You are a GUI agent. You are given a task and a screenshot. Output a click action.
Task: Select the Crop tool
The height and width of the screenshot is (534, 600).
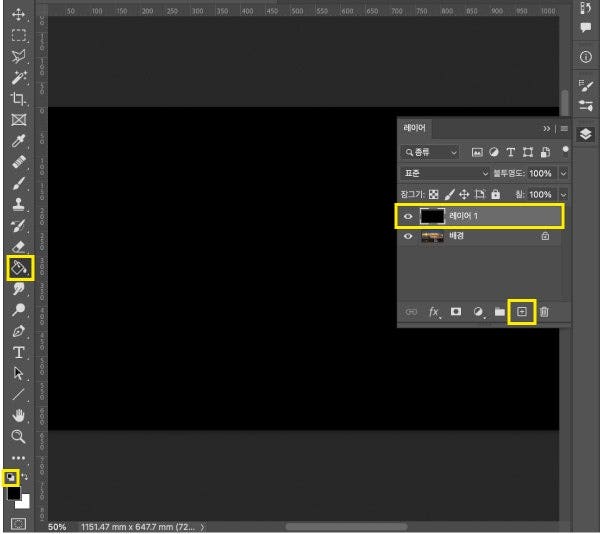coord(18,99)
